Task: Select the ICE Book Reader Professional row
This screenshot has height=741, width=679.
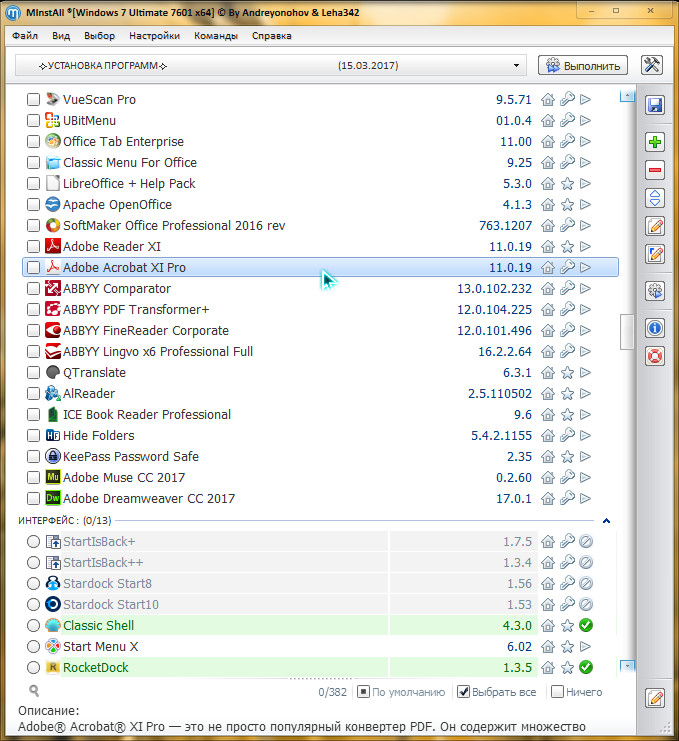Action: 320,414
